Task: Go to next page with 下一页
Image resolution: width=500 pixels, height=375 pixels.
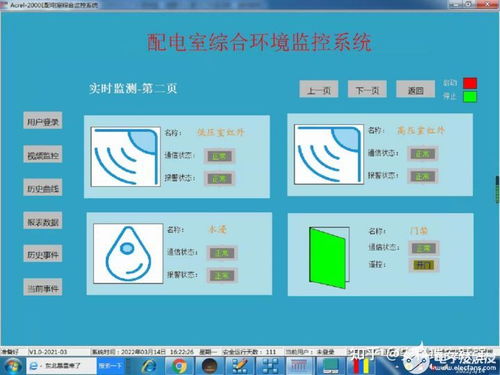Action: [x=367, y=89]
